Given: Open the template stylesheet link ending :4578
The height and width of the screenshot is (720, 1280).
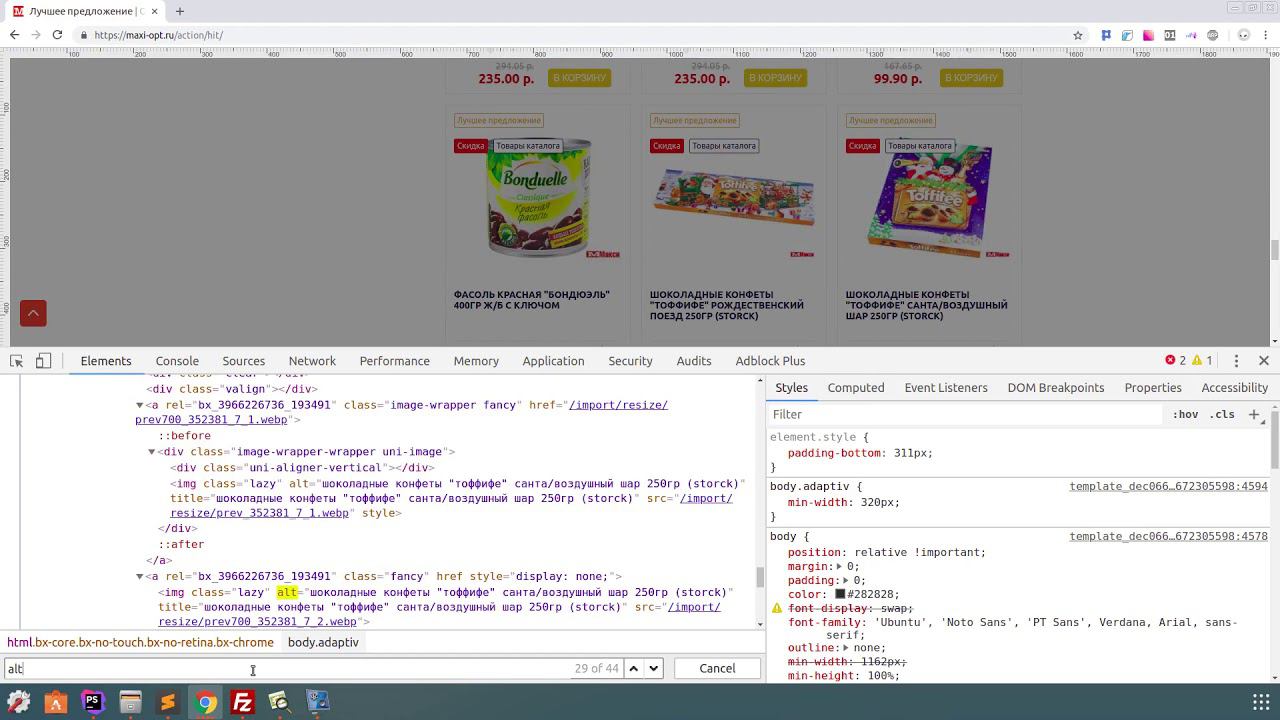Looking at the screenshot, I should tap(1168, 537).
